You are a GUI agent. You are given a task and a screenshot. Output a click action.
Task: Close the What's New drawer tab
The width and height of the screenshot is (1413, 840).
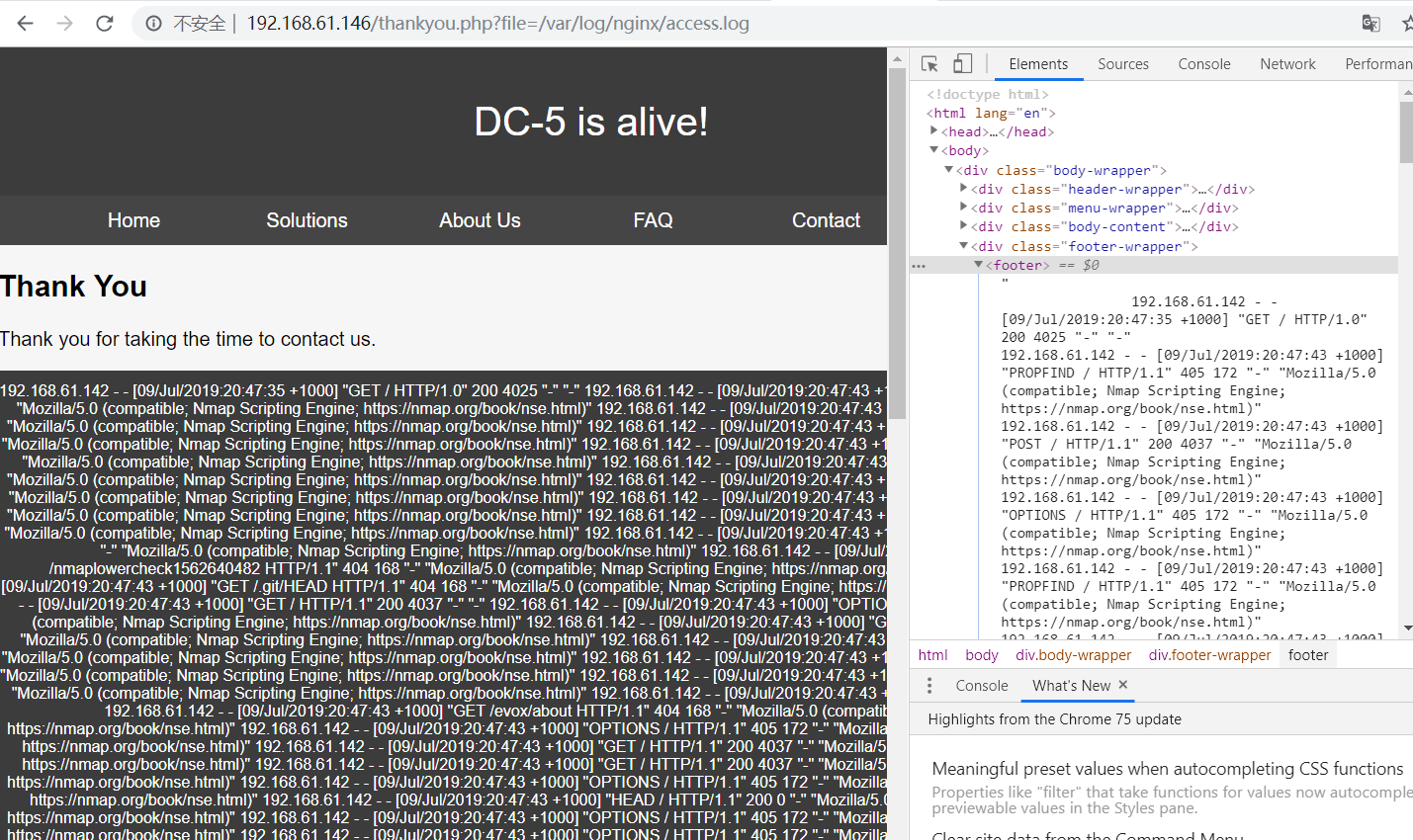coord(1123,685)
